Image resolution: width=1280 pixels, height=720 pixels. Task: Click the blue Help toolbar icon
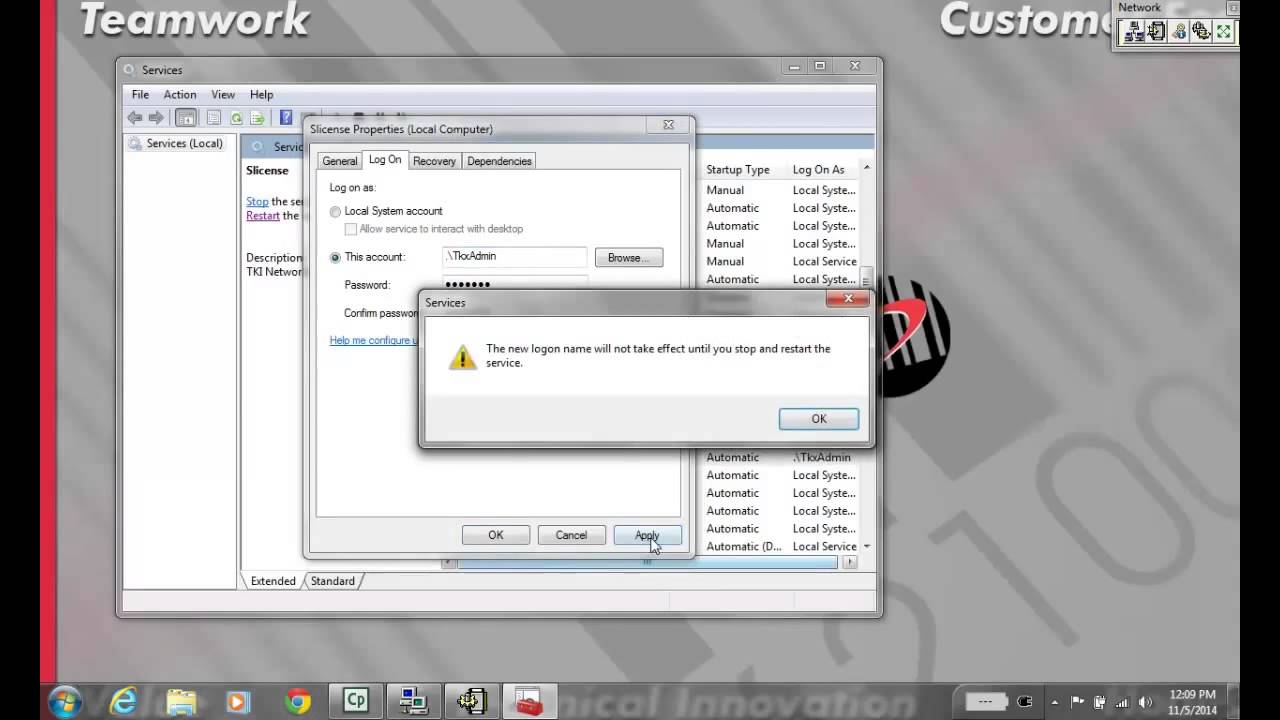pos(286,118)
